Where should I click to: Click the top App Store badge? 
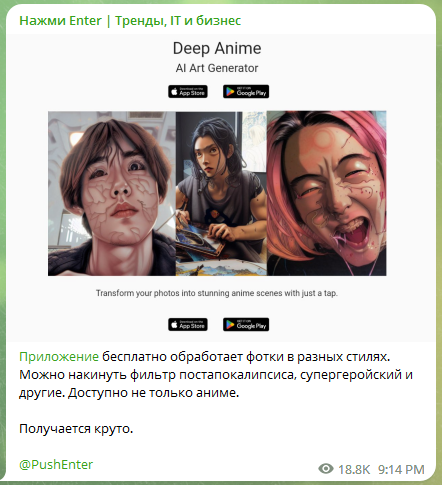188,91
